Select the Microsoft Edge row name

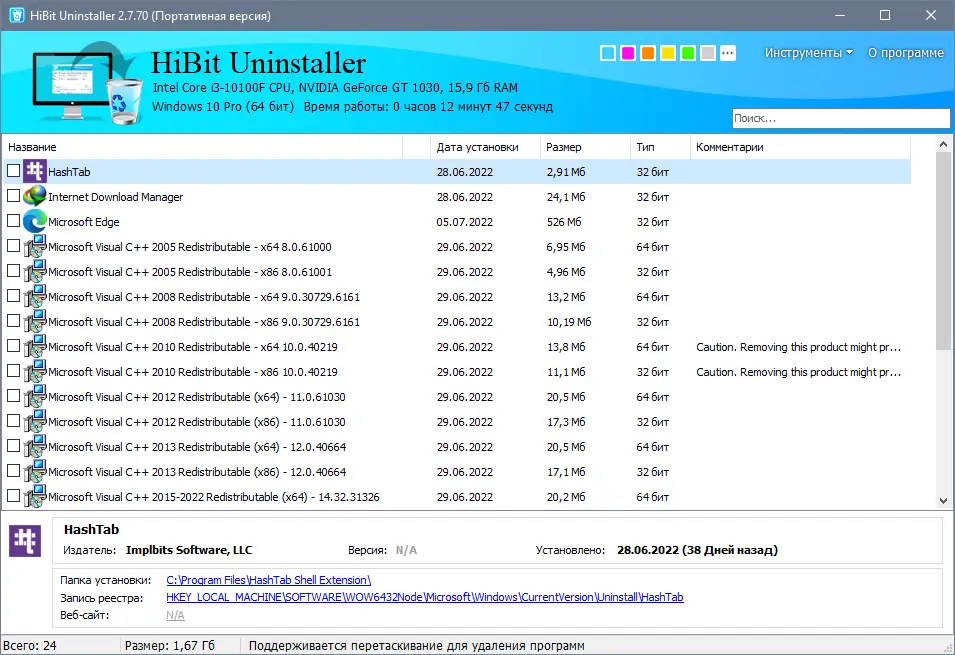[x=84, y=222]
